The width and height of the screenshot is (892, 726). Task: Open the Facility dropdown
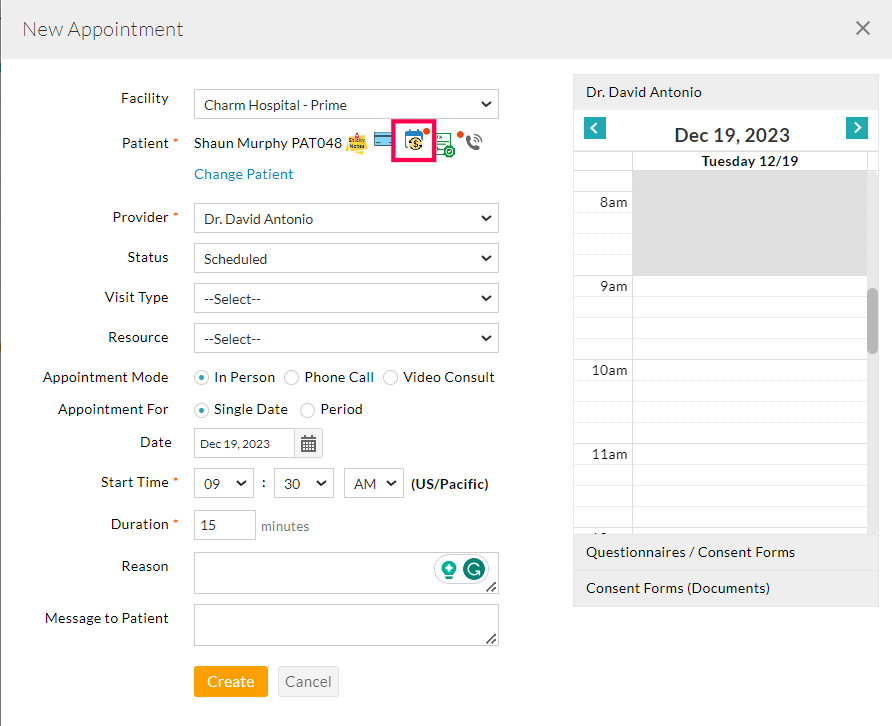pos(345,104)
